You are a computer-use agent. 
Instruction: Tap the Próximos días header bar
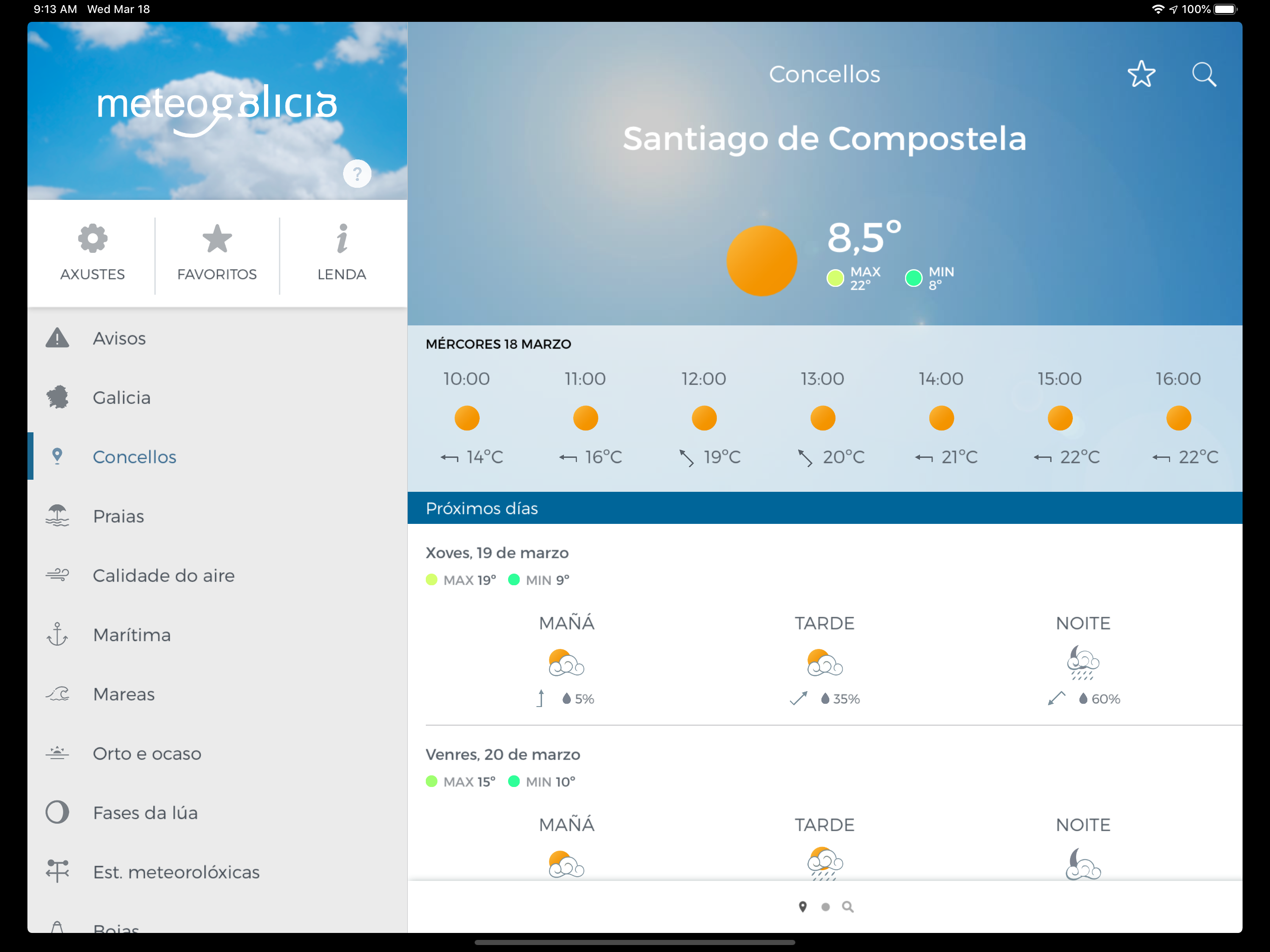pyautogui.click(x=825, y=508)
